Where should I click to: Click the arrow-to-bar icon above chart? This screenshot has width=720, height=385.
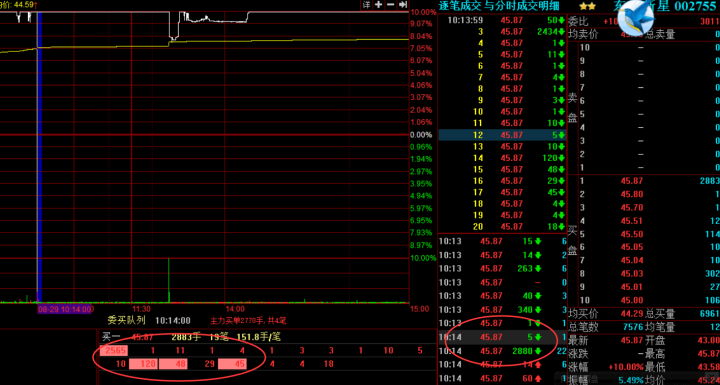[x=403, y=5]
